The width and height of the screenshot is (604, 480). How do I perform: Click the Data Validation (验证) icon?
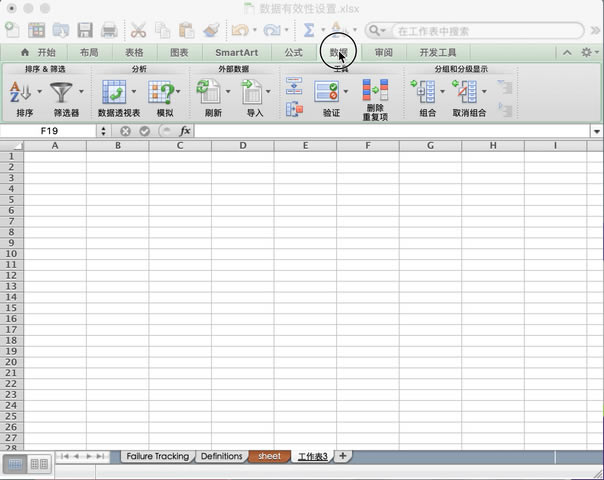tap(327, 93)
